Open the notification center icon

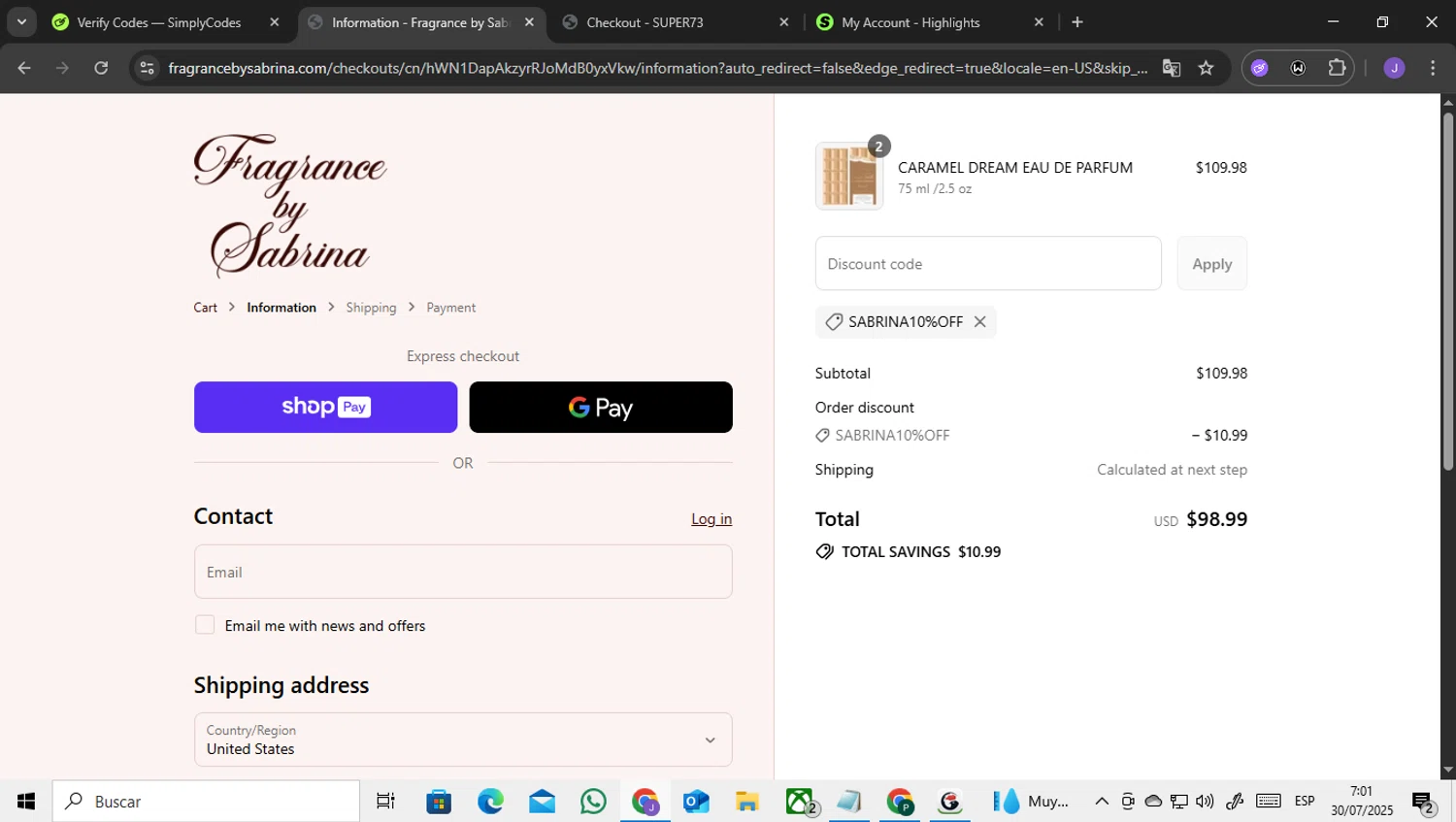(x=1424, y=802)
